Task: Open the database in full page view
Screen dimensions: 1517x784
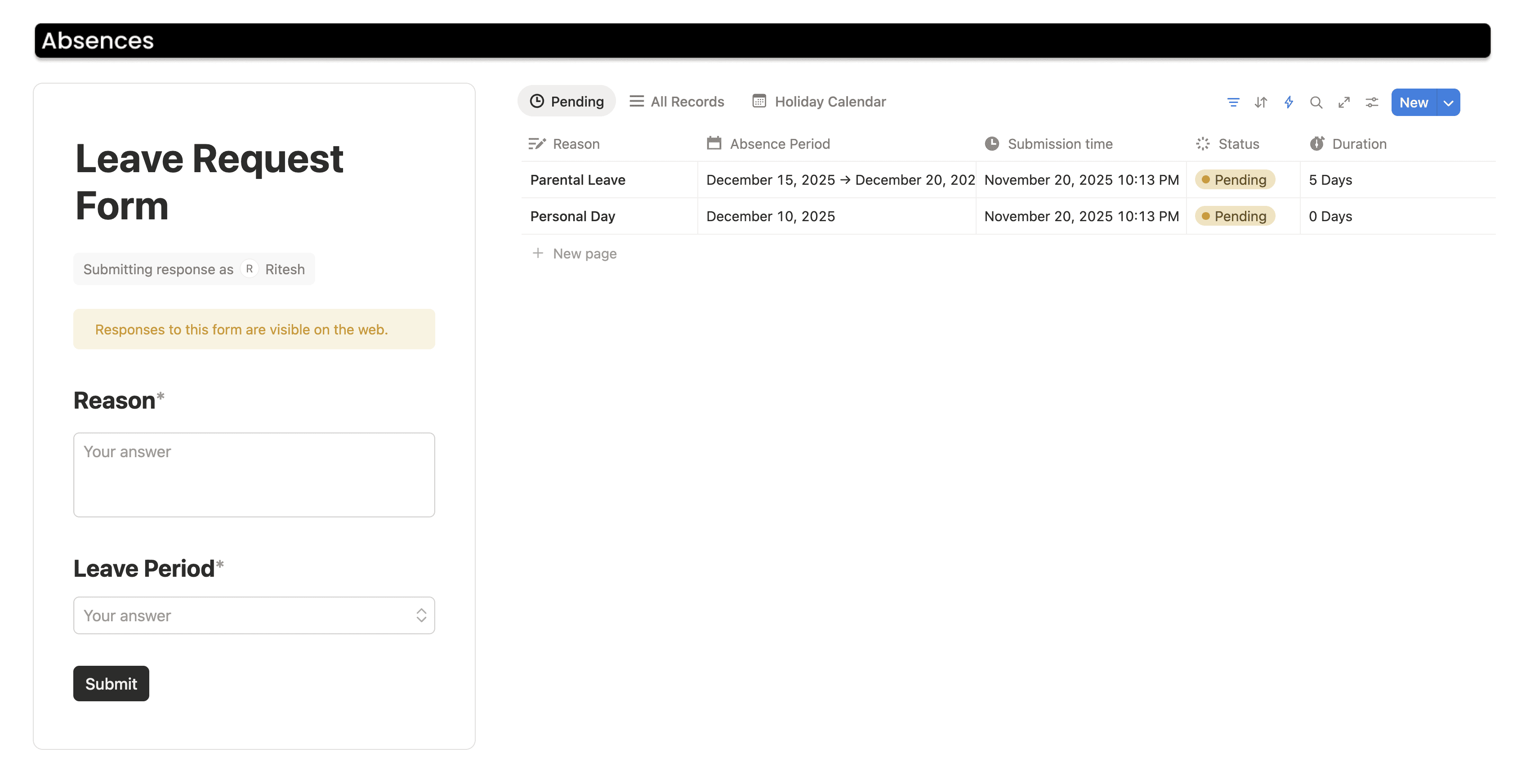Action: (x=1344, y=102)
